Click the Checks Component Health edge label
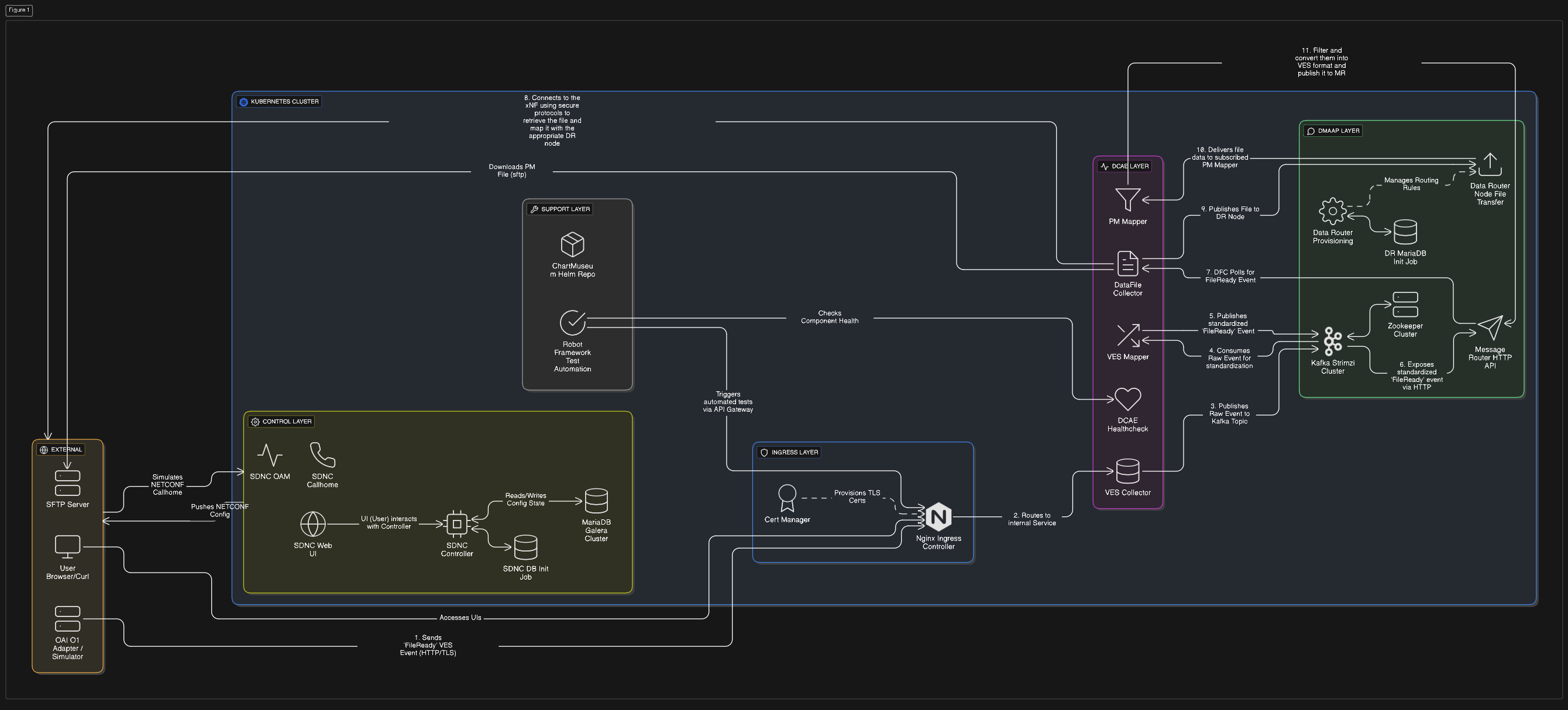 tap(829, 317)
